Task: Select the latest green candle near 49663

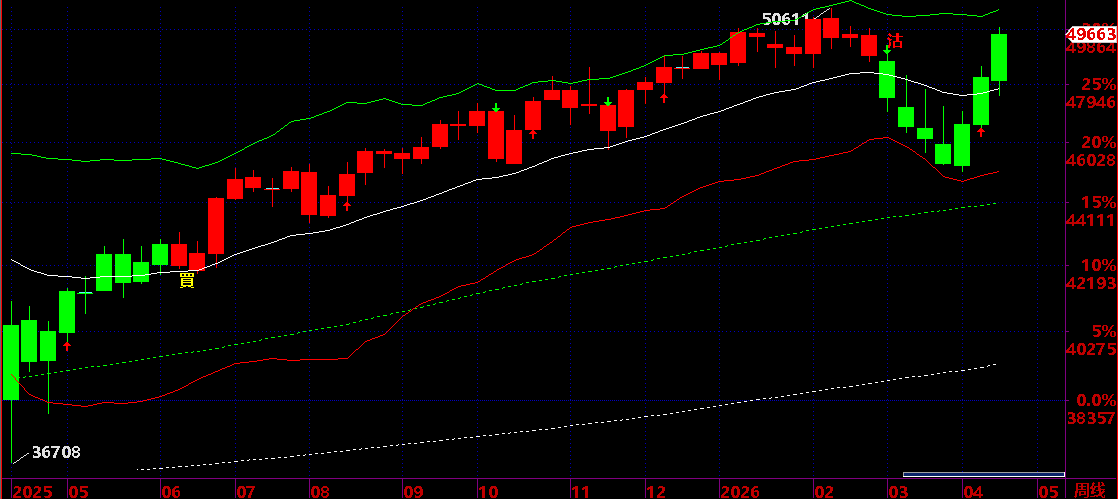Action: [999, 58]
